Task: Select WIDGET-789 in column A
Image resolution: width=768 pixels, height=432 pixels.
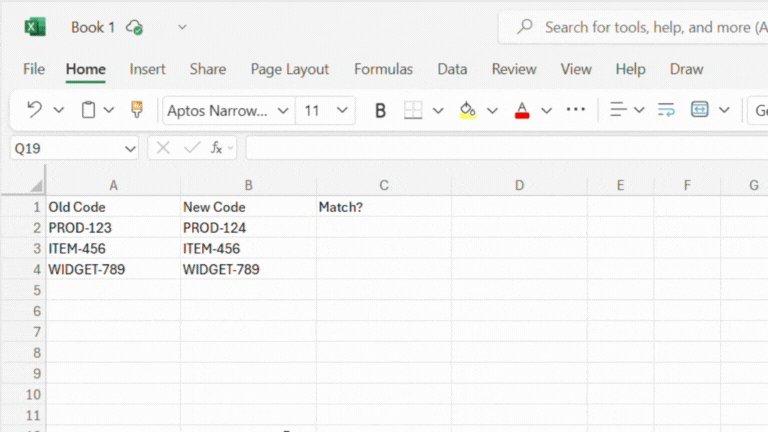Action: pyautogui.click(x=113, y=269)
